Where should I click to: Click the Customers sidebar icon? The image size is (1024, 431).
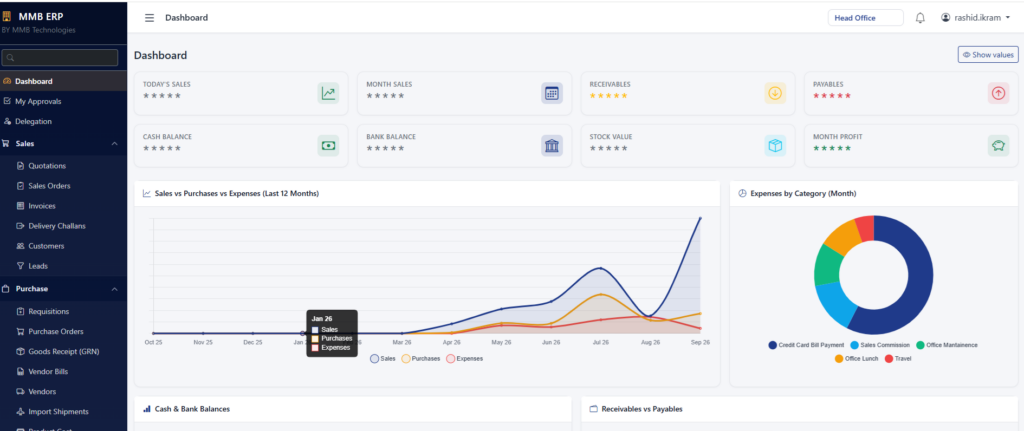tap(20, 246)
